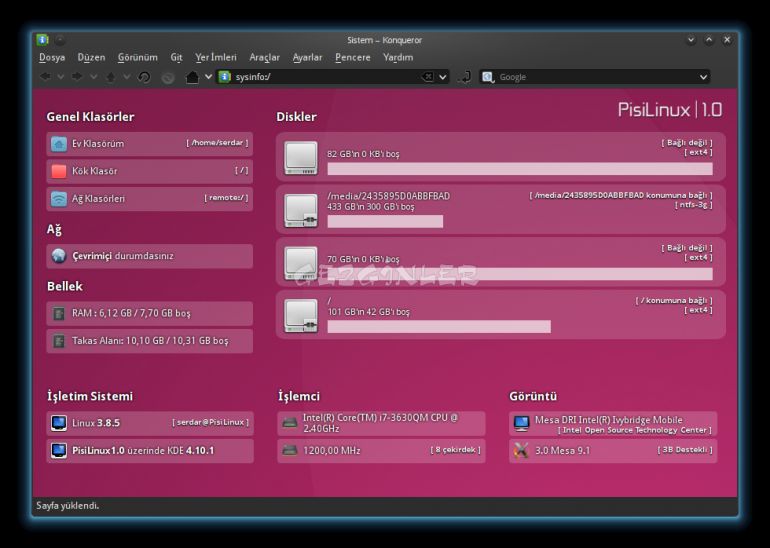Click the 70 GB disk usage bar
770x548 pixels.
(520, 274)
